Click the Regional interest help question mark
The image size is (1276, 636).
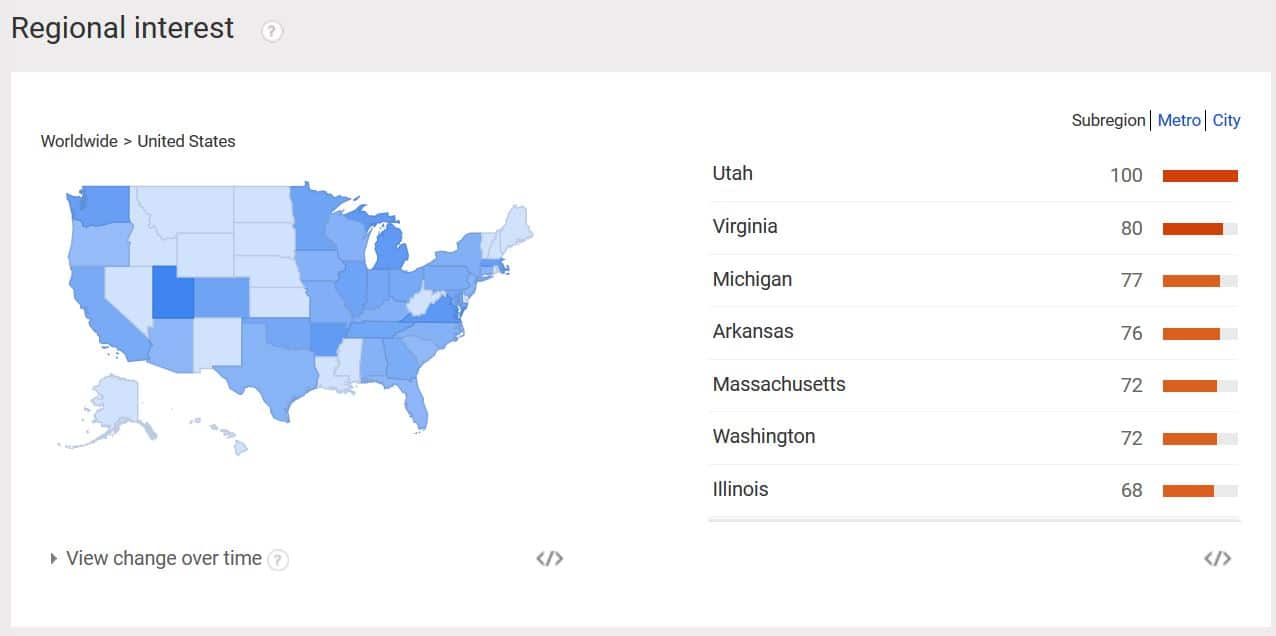click(x=272, y=31)
